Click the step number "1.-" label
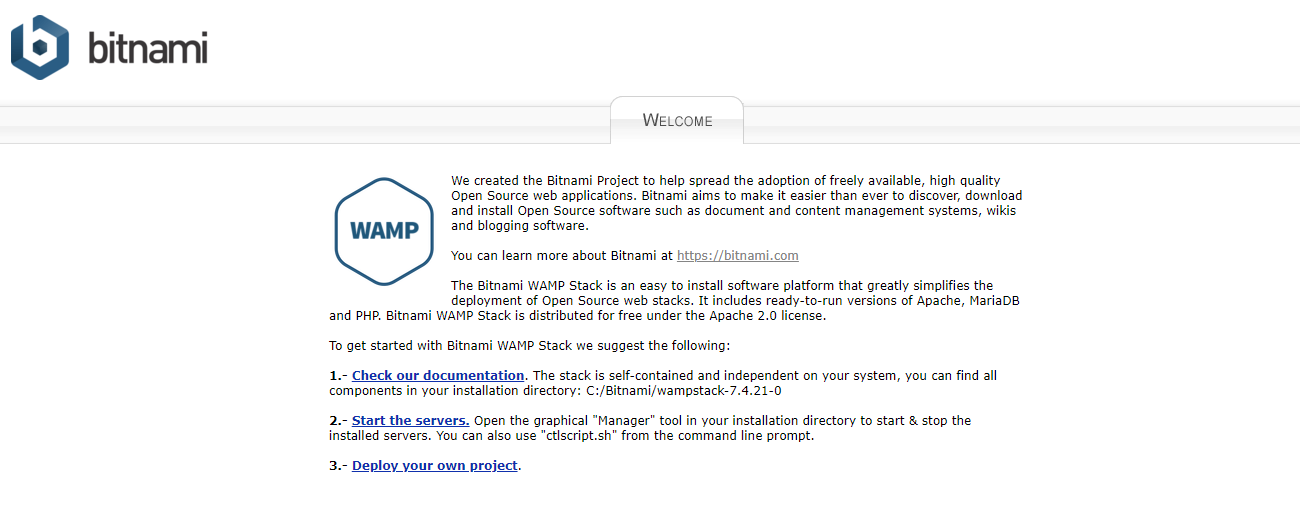 338,376
